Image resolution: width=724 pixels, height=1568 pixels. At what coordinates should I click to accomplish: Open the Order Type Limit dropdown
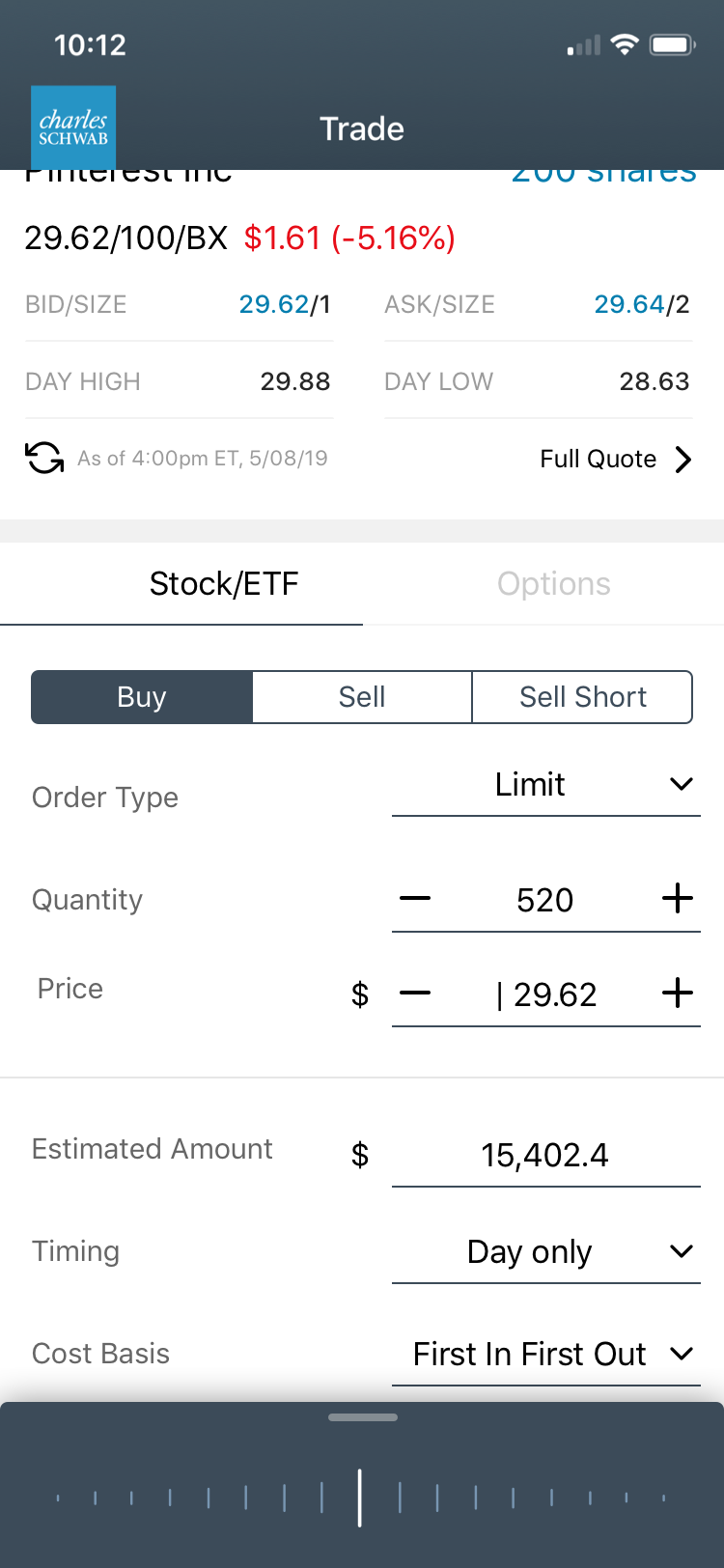tap(545, 785)
